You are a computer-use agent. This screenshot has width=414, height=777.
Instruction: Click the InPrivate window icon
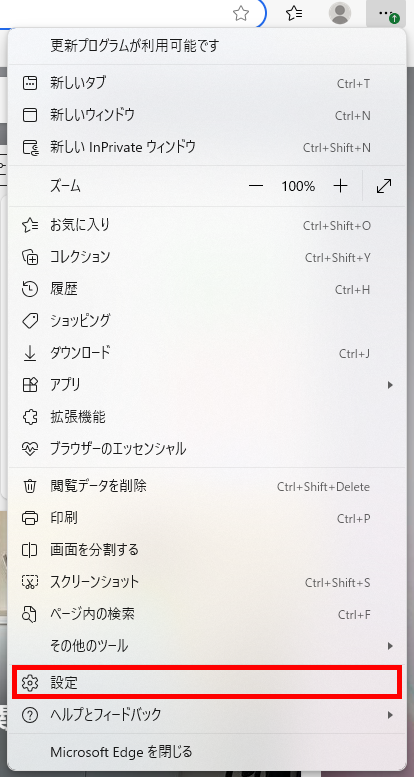[30, 147]
